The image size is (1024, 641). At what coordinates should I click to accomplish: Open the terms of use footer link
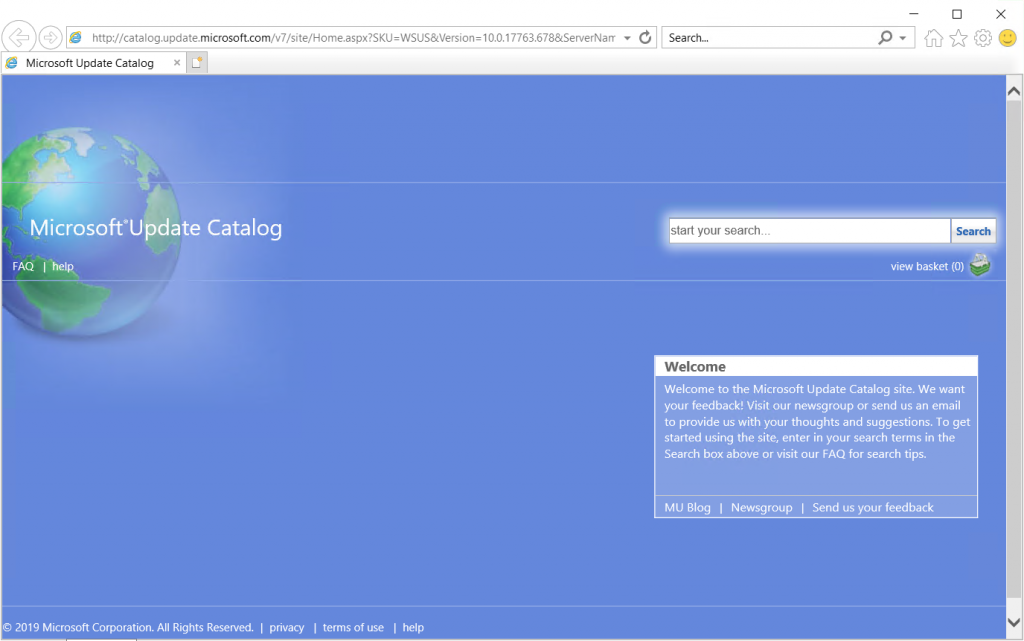353,627
